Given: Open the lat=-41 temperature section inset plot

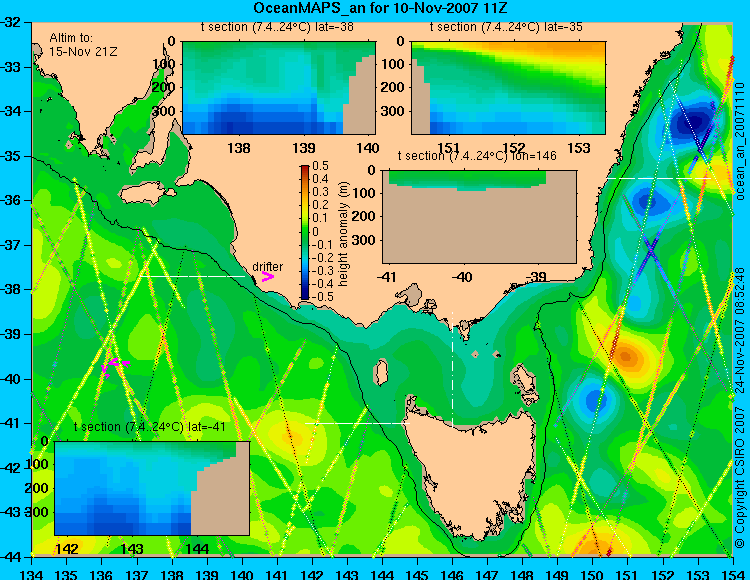Looking at the screenshot, I should pos(152,488).
